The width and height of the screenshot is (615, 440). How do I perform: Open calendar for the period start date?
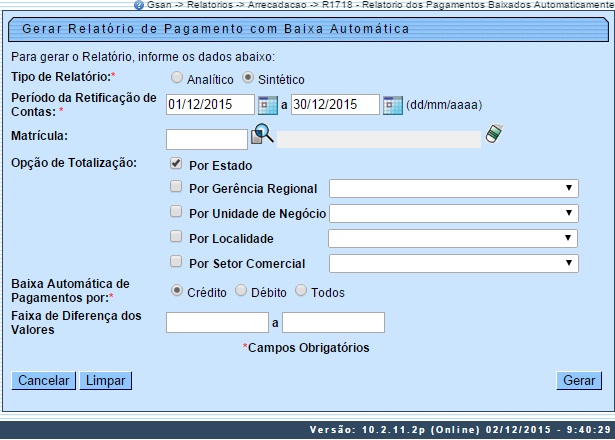point(267,105)
